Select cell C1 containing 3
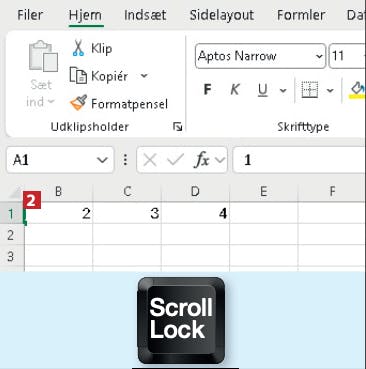 (127, 213)
